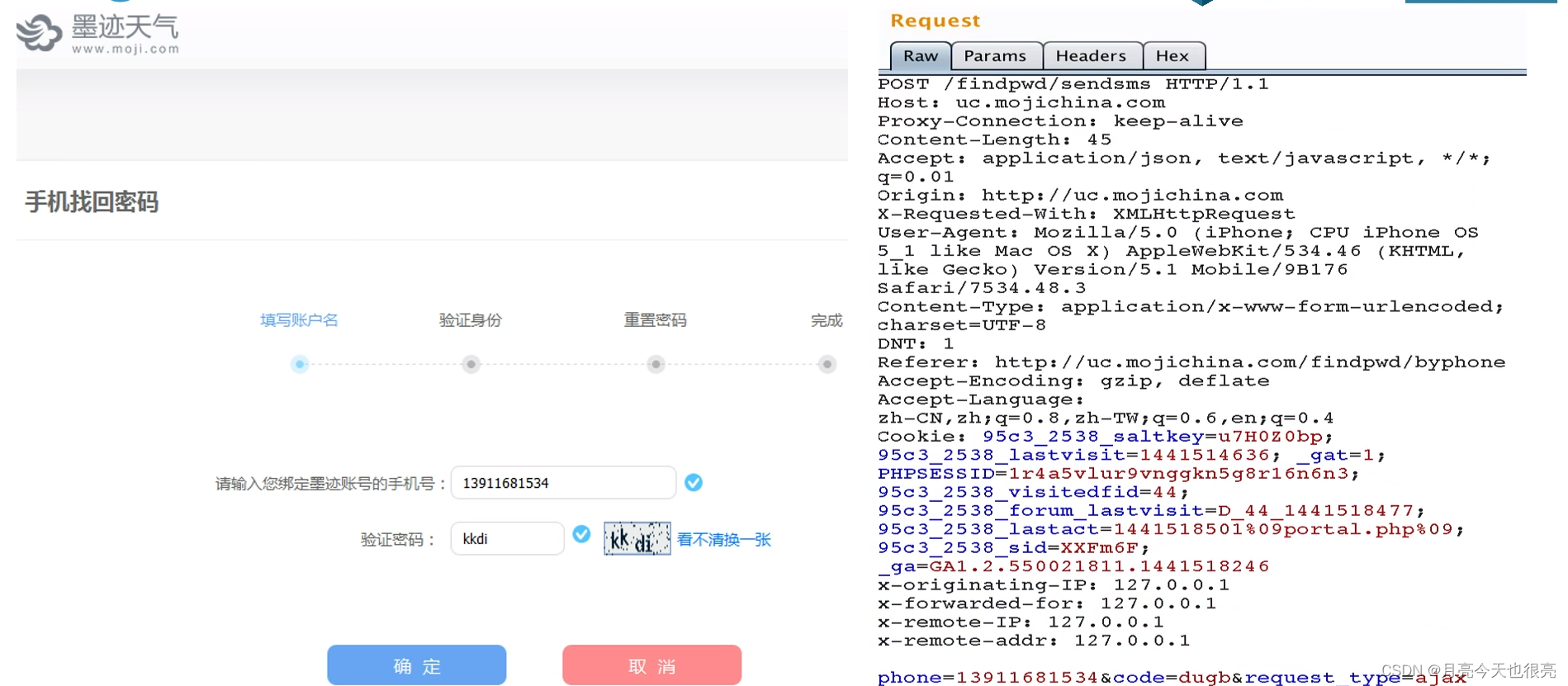The height and width of the screenshot is (686, 1568).
Task: Click the POST /findpwd/sendsms request line
Action: tap(1073, 84)
